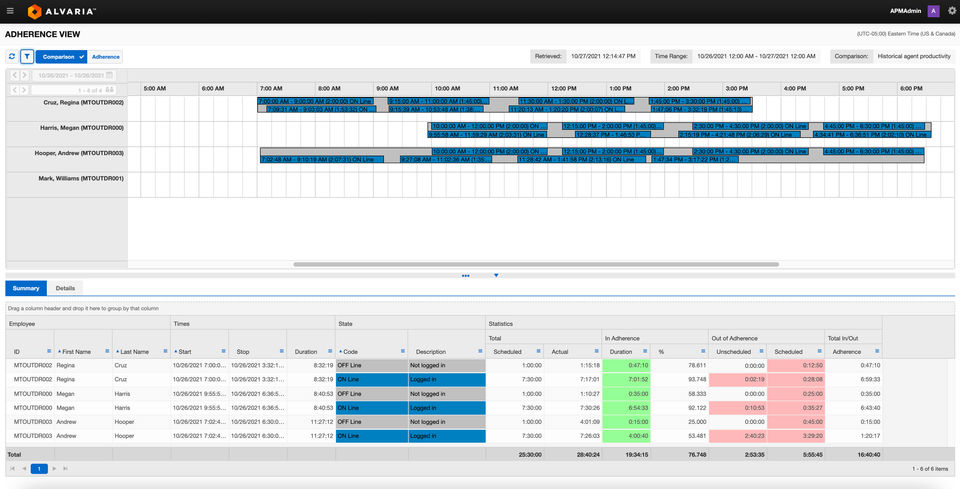Open Times Duration column filter menu

point(330,351)
